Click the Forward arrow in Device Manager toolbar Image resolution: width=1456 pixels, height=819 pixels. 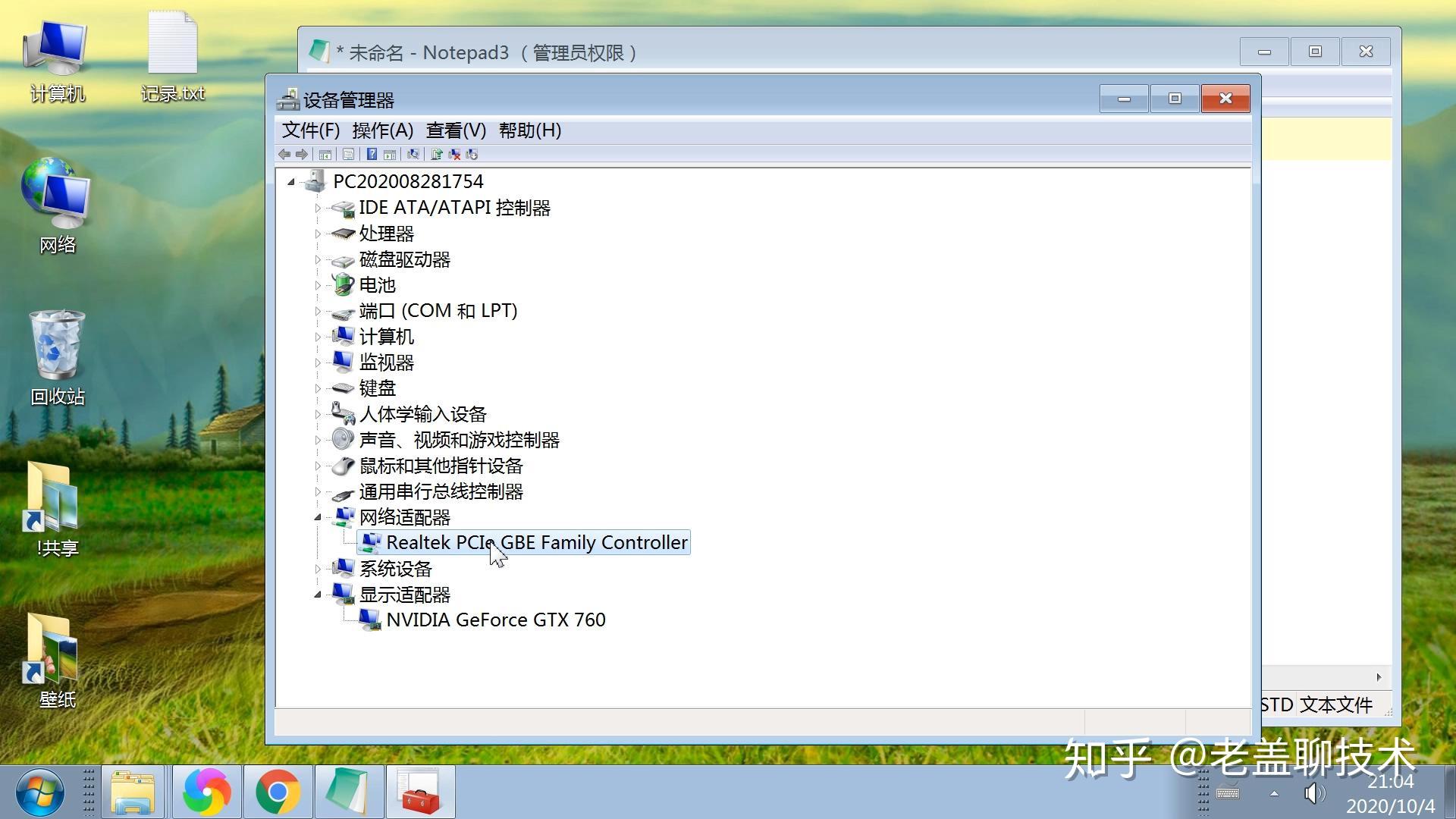[x=302, y=155]
